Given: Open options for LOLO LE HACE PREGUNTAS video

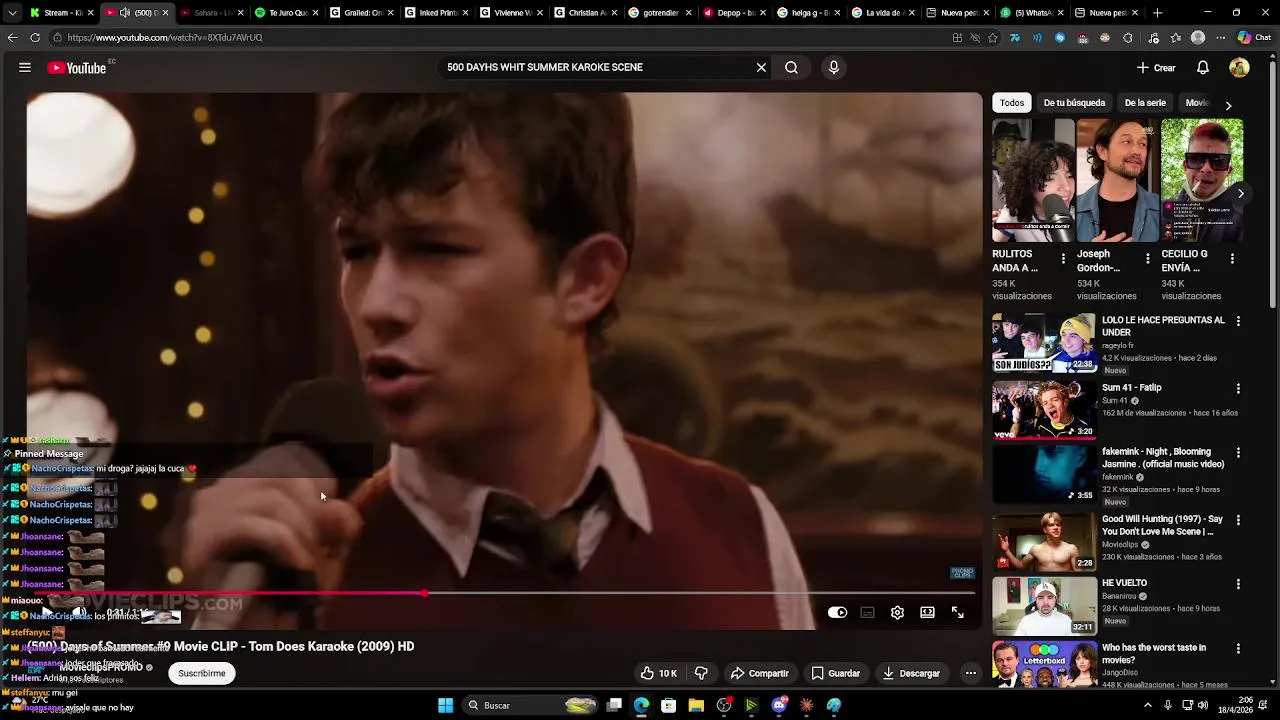Looking at the screenshot, I should [1238, 321].
